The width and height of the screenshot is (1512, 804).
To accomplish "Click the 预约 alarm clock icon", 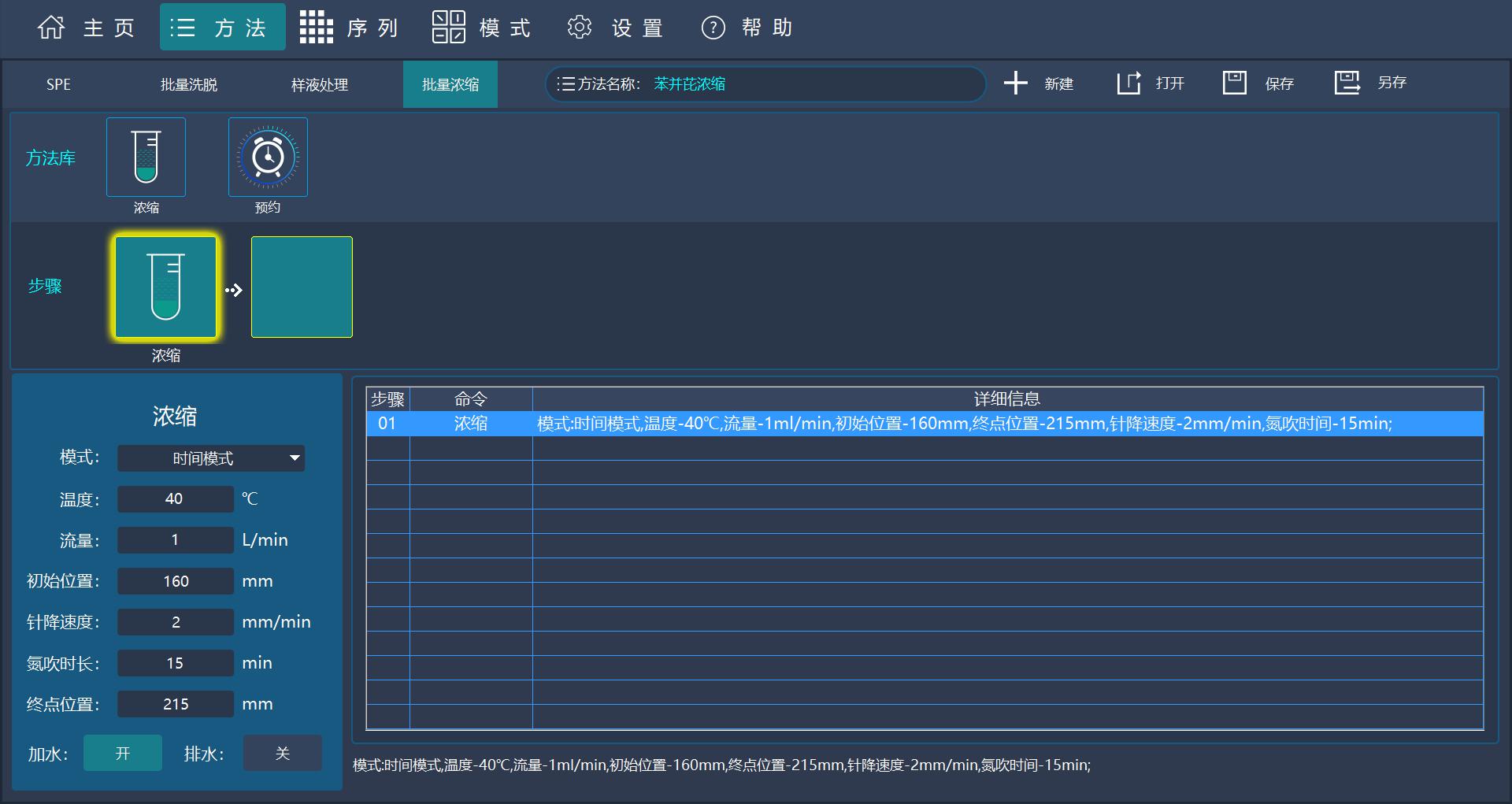I will click(268, 157).
